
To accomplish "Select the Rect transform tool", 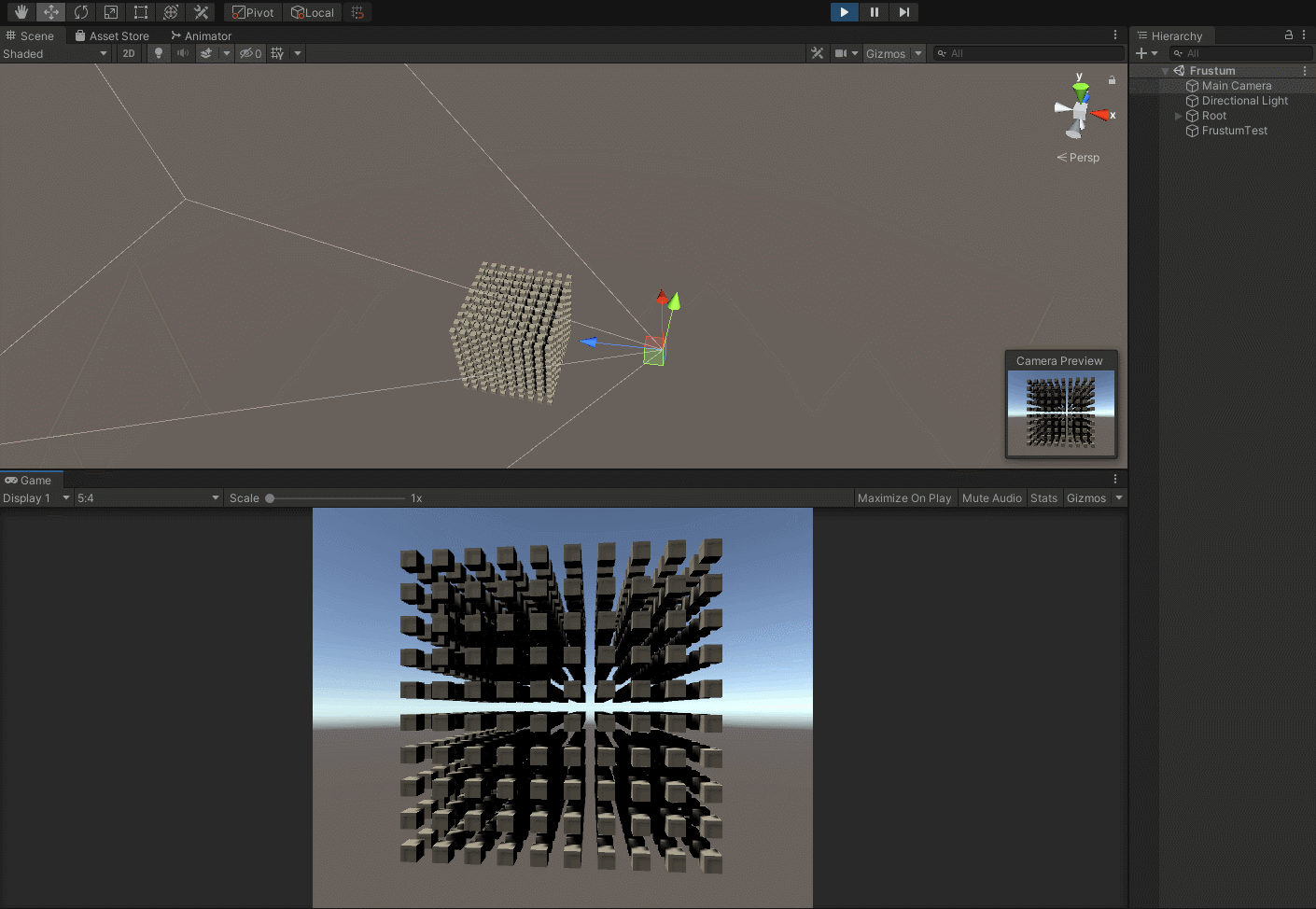I will 141,12.
